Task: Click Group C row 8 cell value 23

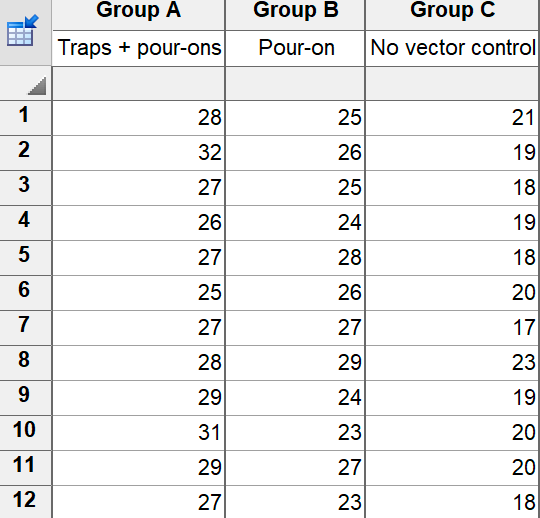Action: point(452,362)
